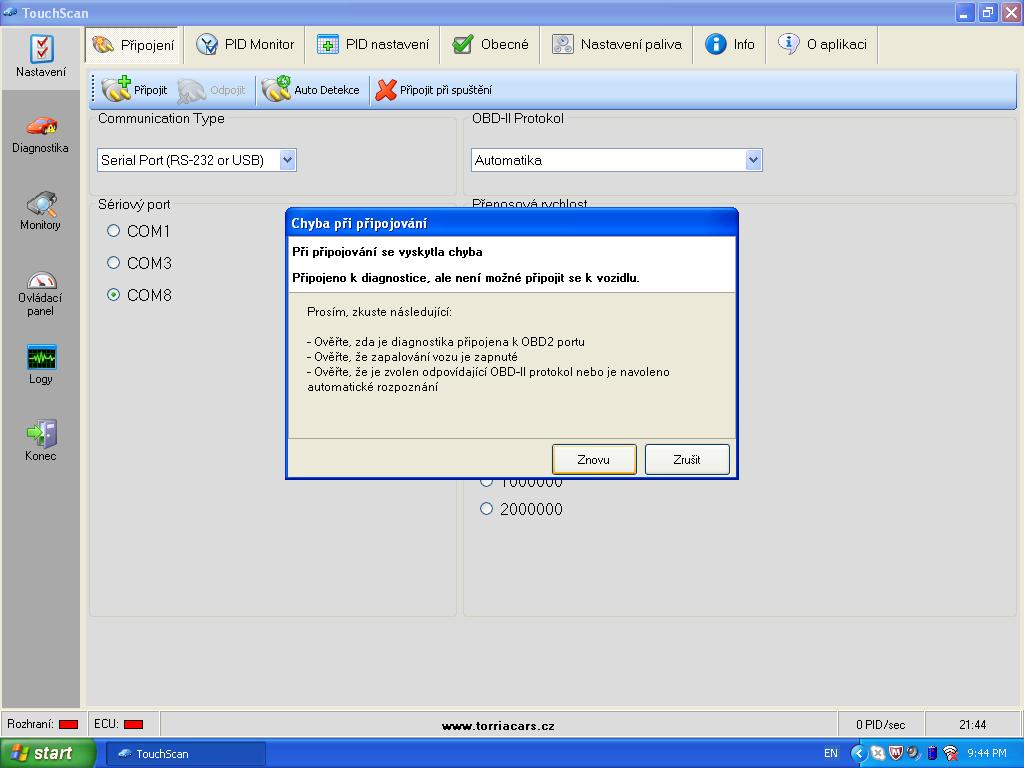
Task: Expand the Communication Type dropdown
Action: pyautogui.click(x=287, y=160)
